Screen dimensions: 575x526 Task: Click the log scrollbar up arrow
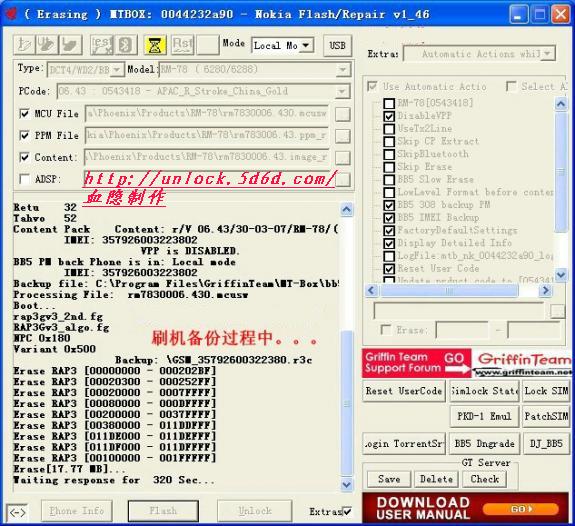[x=347, y=209]
